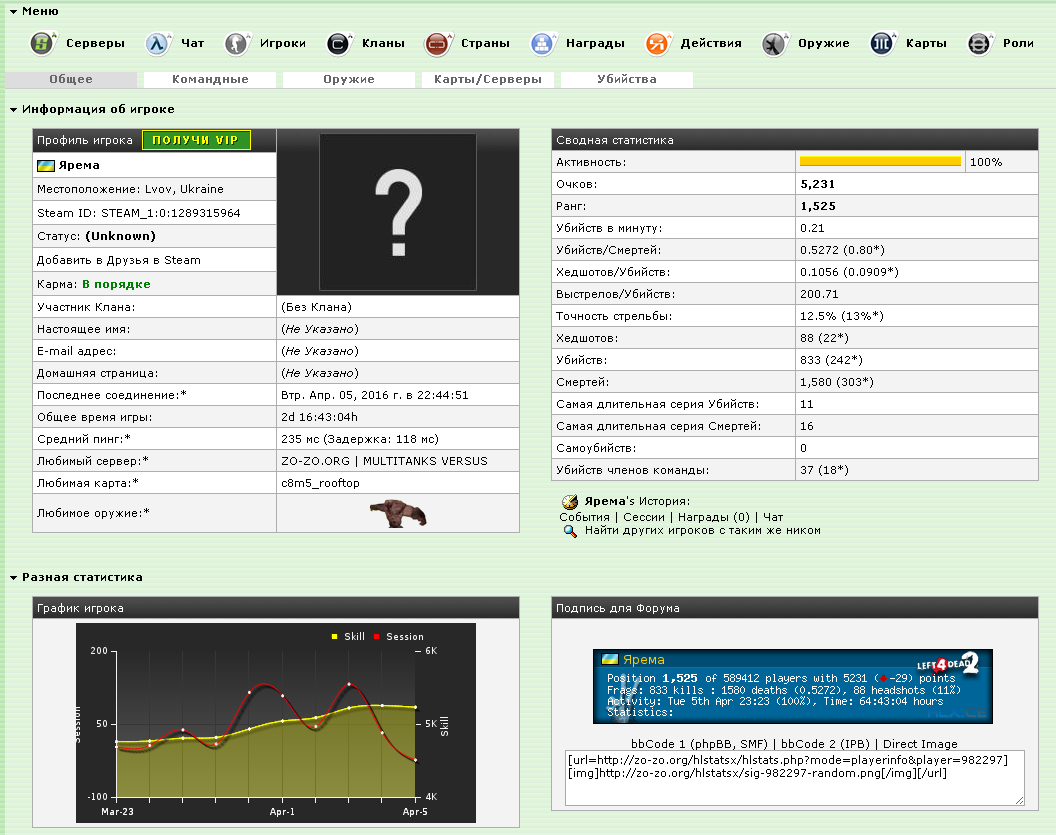The height and width of the screenshot is (835, 1056).
Task: Click the Активность yellow progress bar
Action: pyautogui.click(x=880, y=161)
